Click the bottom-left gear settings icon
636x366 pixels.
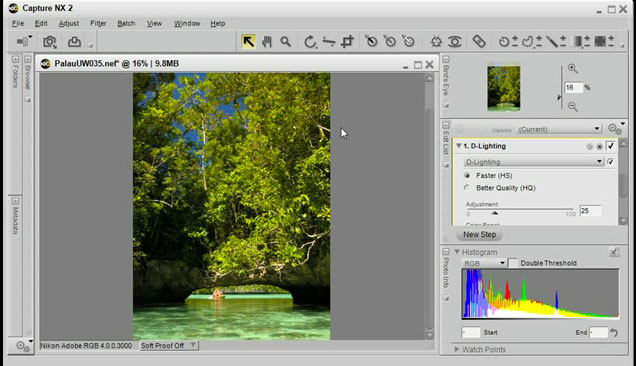[23, 346]
